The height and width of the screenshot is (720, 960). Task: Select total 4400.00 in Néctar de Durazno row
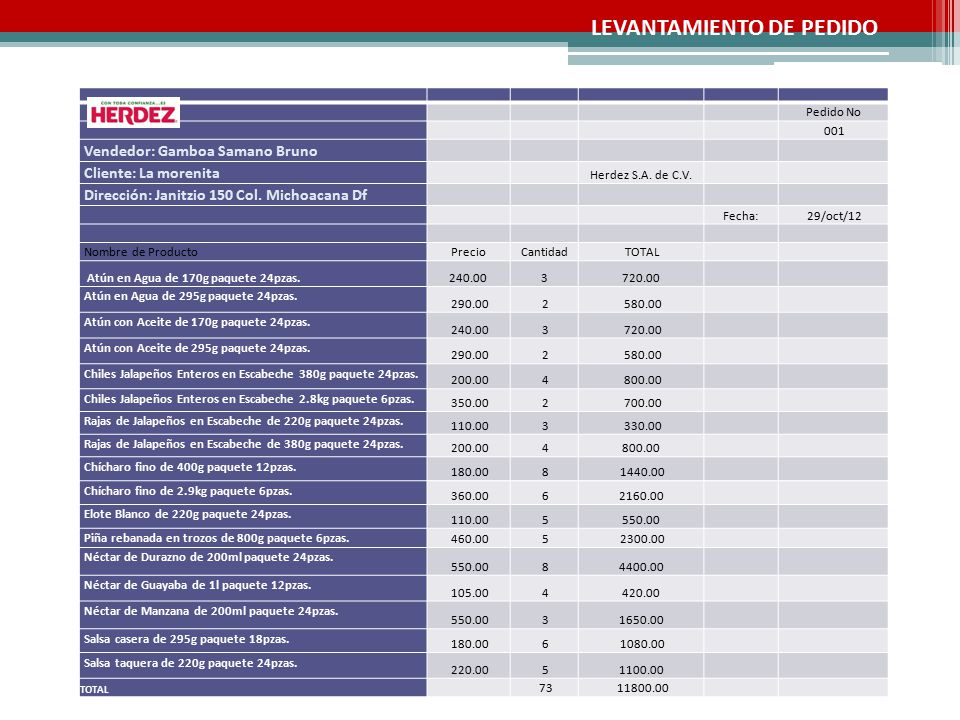(x=641, y=567)
